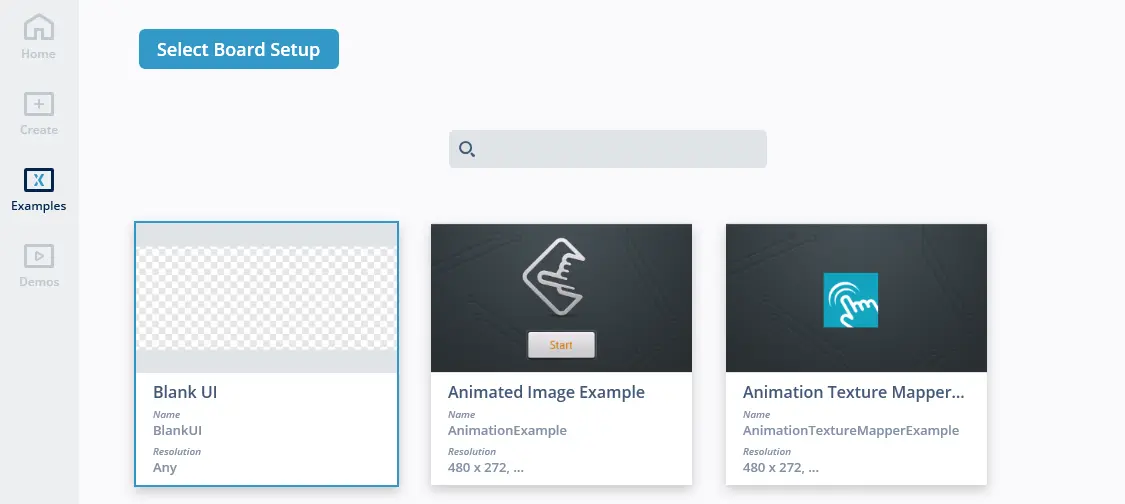Click inside the examples search field

click(620, 149)
